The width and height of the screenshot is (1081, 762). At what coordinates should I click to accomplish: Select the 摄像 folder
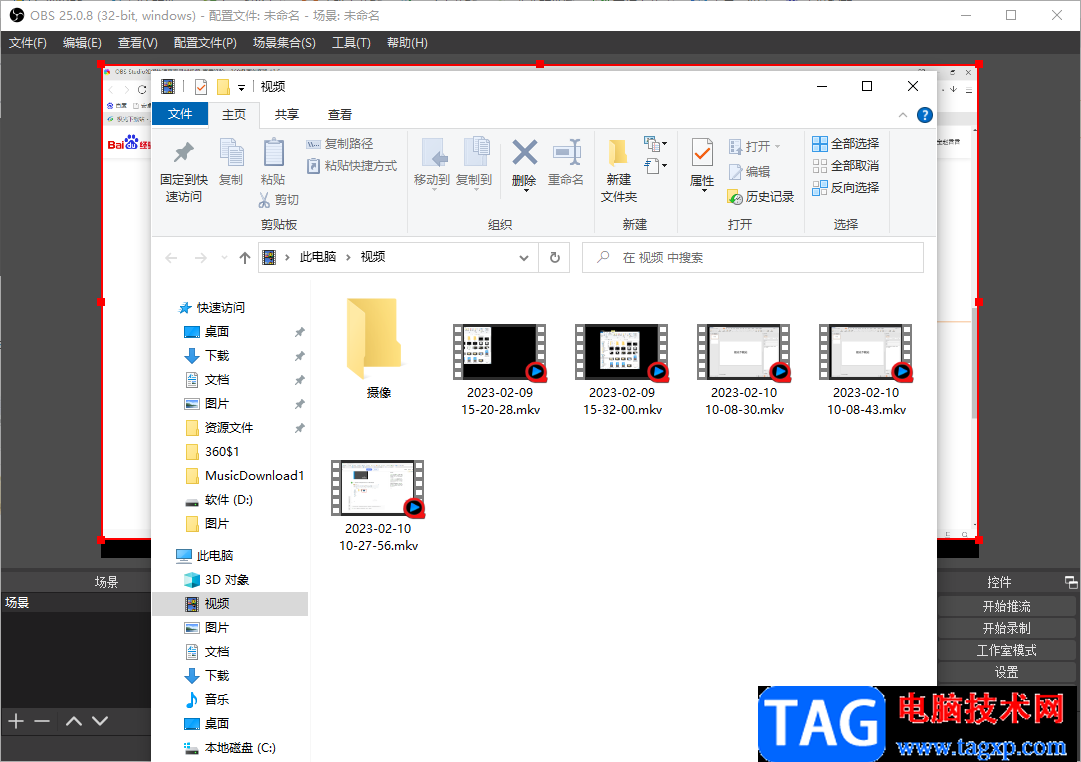[378, 349]
